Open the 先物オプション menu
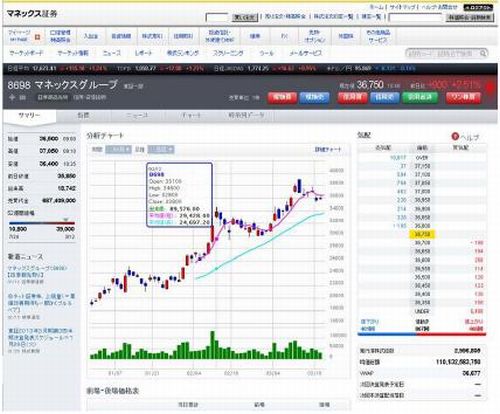Viewport: 500px width, 414px height. tap(314, 36)
